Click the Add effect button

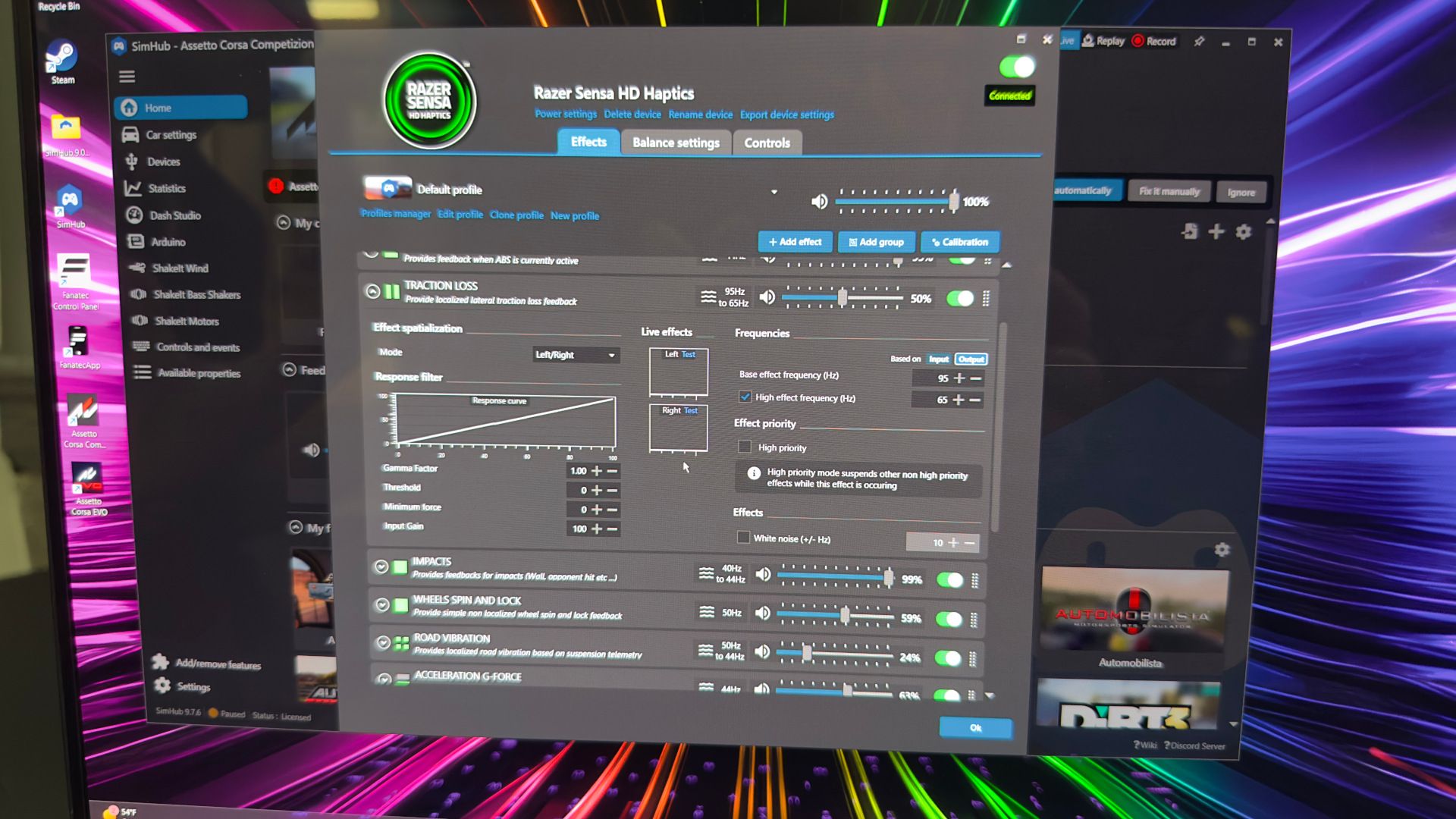pos(795,242)
